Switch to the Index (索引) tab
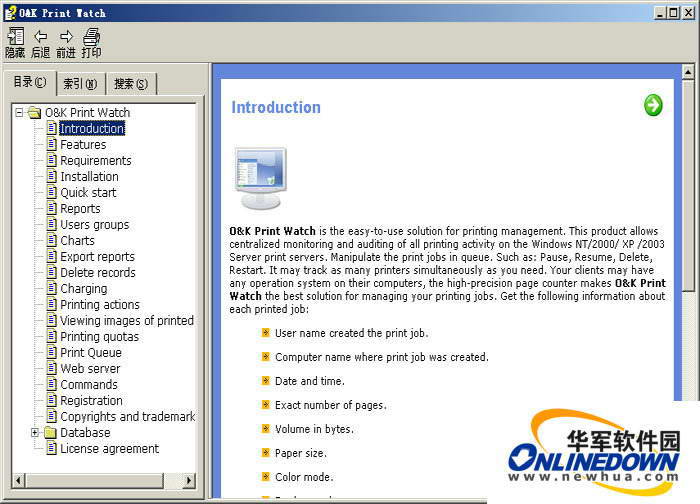This screenshot has width=700, height=504. 80,83
